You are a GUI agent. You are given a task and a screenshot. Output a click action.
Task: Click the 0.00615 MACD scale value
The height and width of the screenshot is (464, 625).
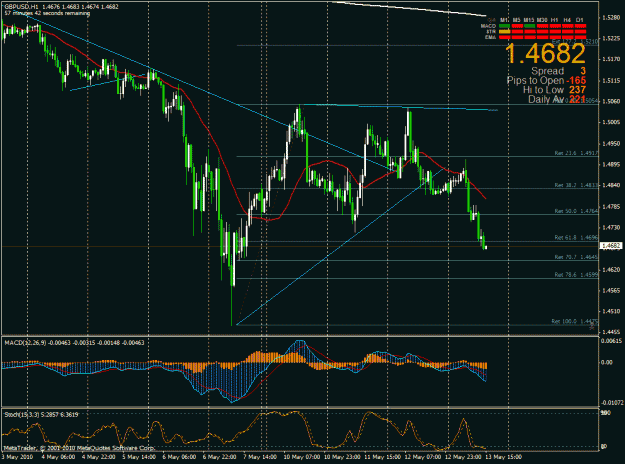tap(611, 341)
